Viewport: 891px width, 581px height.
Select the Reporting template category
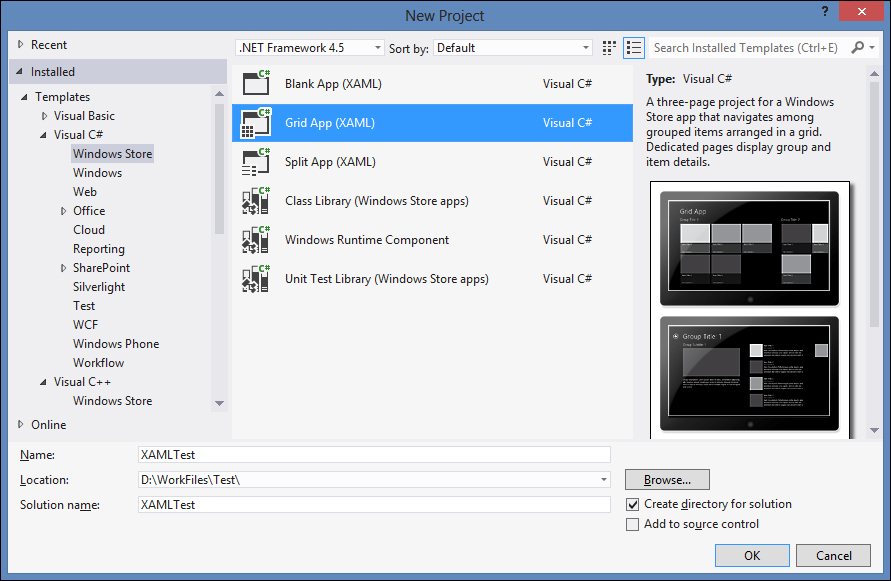99,249
